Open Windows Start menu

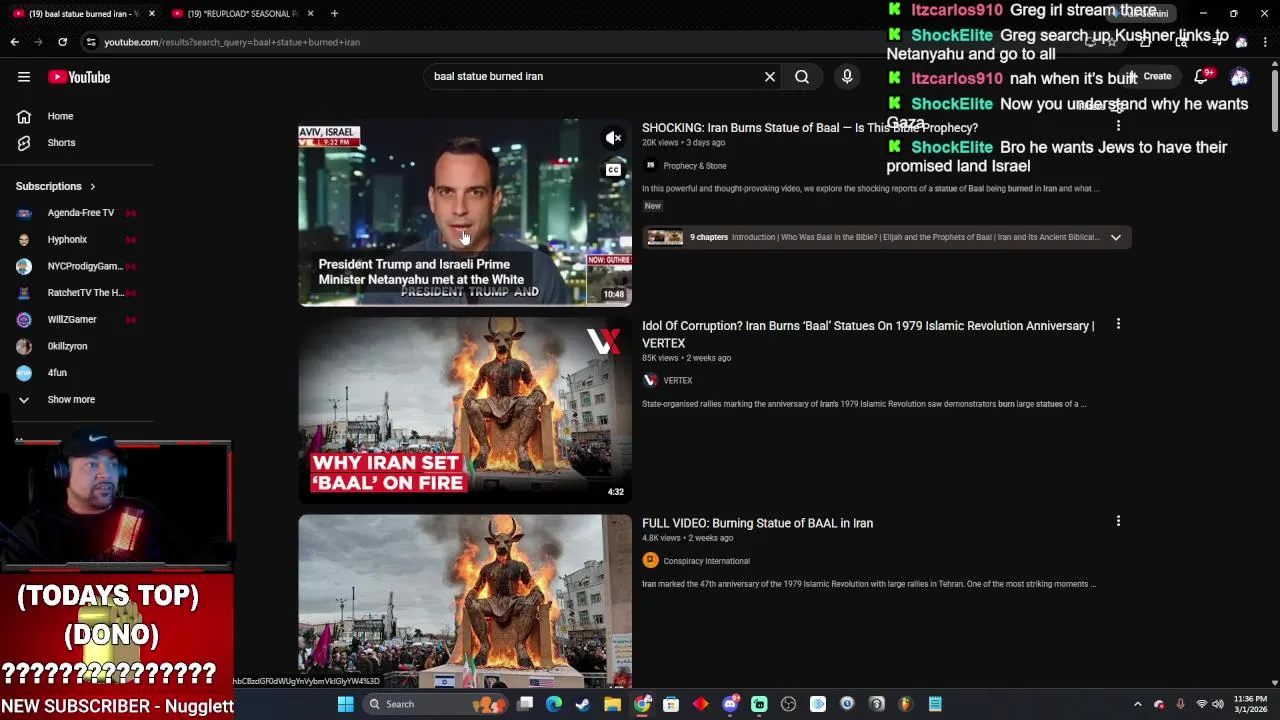click(x=345, y=704)
